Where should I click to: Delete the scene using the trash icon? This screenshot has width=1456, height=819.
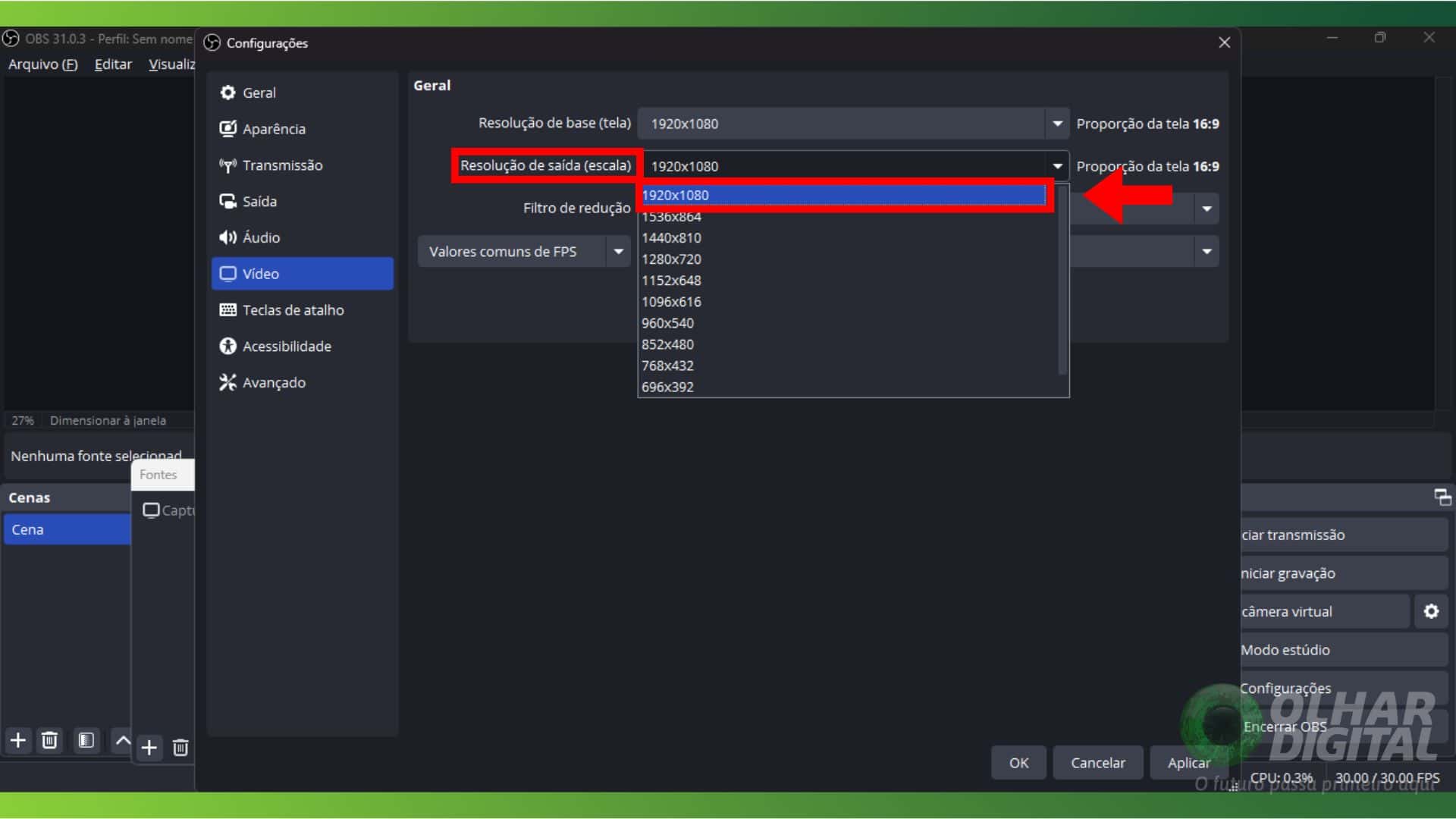point(49,741)
